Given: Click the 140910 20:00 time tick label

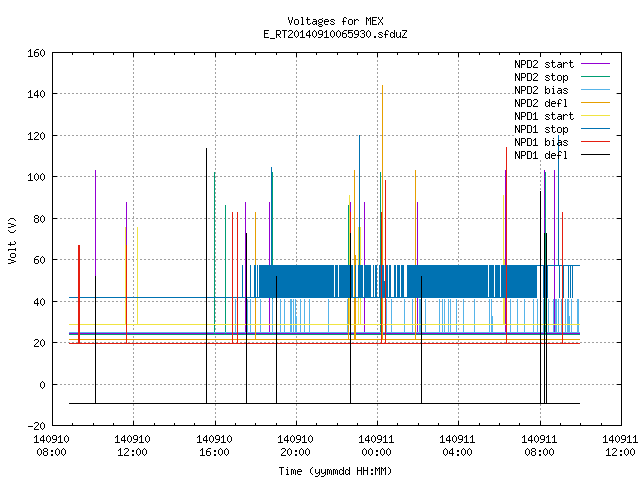Looking at the screenshot, I should tap(296, 446).
